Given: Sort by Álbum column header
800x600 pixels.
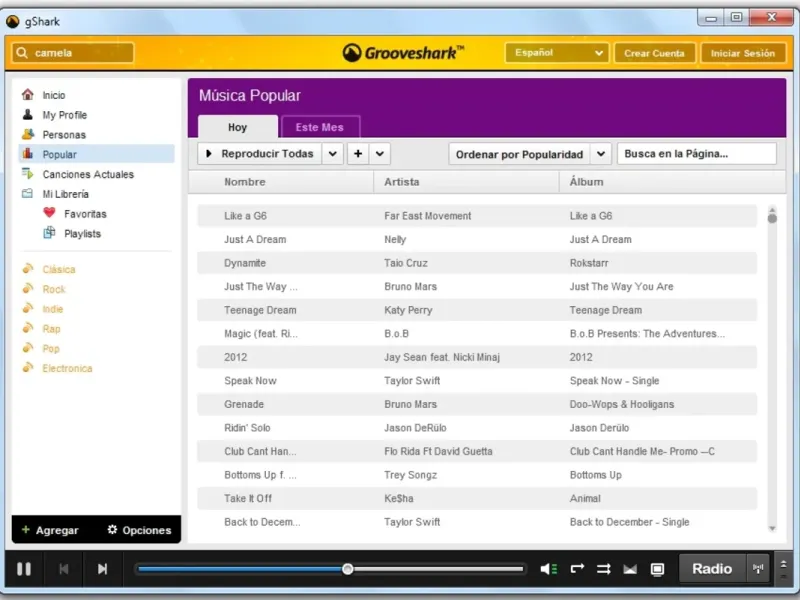Looking at the screenshot, I should [x=586, y=182].
